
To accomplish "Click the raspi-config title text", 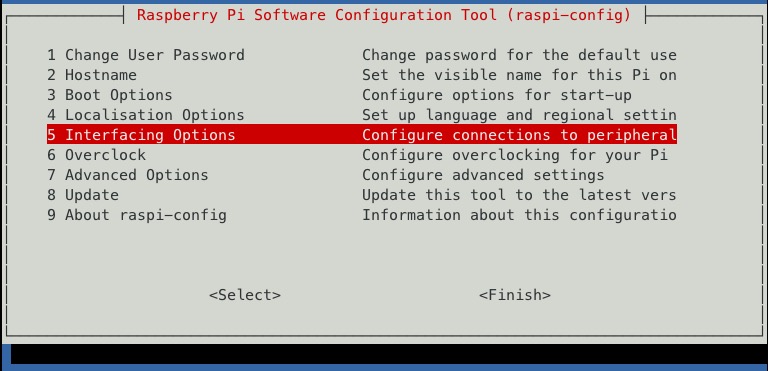I will click(x=384, y=15).
